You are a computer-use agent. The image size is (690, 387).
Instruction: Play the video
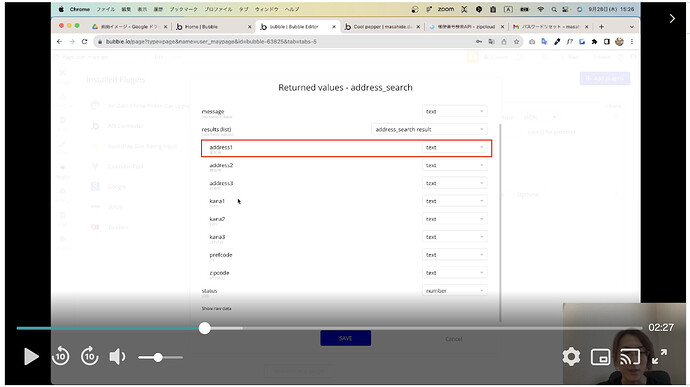coord(31,357)
